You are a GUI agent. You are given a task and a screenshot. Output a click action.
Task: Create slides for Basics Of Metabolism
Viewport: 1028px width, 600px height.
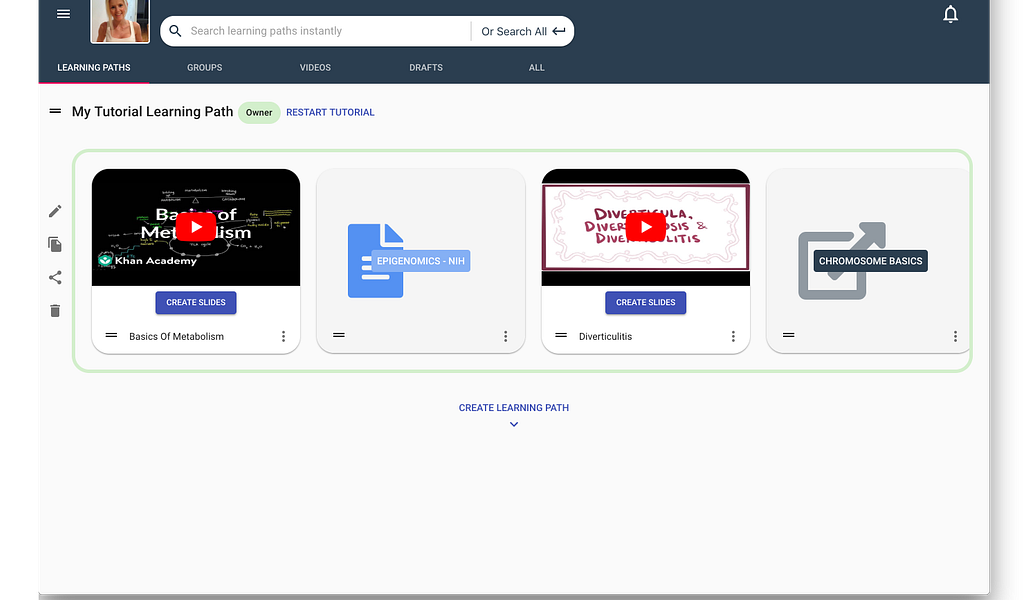pyautogui.click(x=196, y=302)
